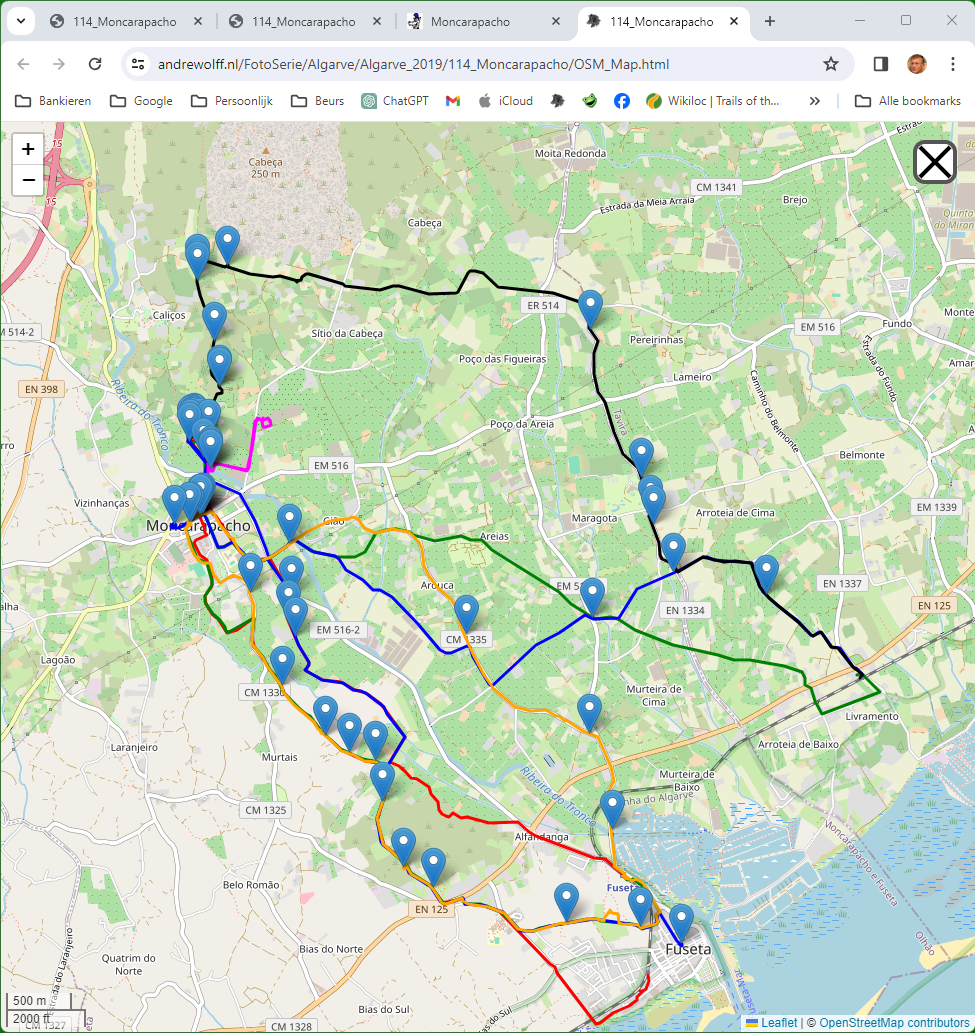This screenshot has width=975, height=1033.
Task: Toggle the side panel in Chrome
Action: coord(880,63)
